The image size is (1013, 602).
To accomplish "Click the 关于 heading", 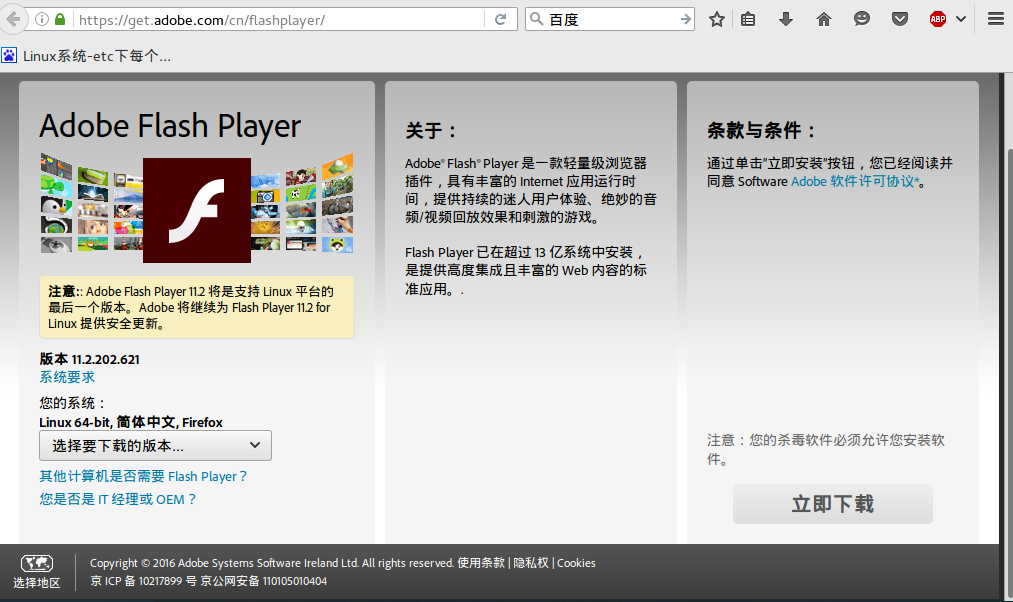I will click(430, 130).
